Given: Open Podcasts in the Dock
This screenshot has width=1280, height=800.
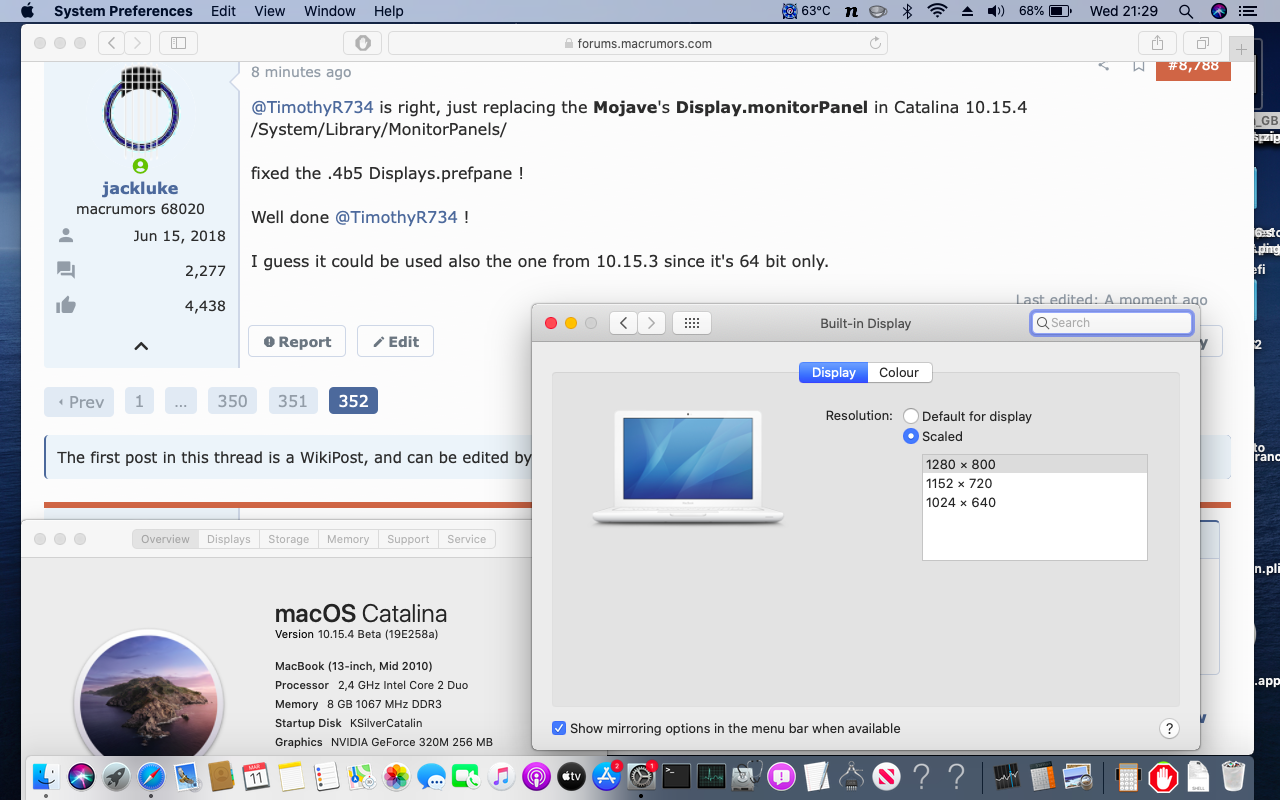Looking at the screenshot, I should tap(536, 776).
